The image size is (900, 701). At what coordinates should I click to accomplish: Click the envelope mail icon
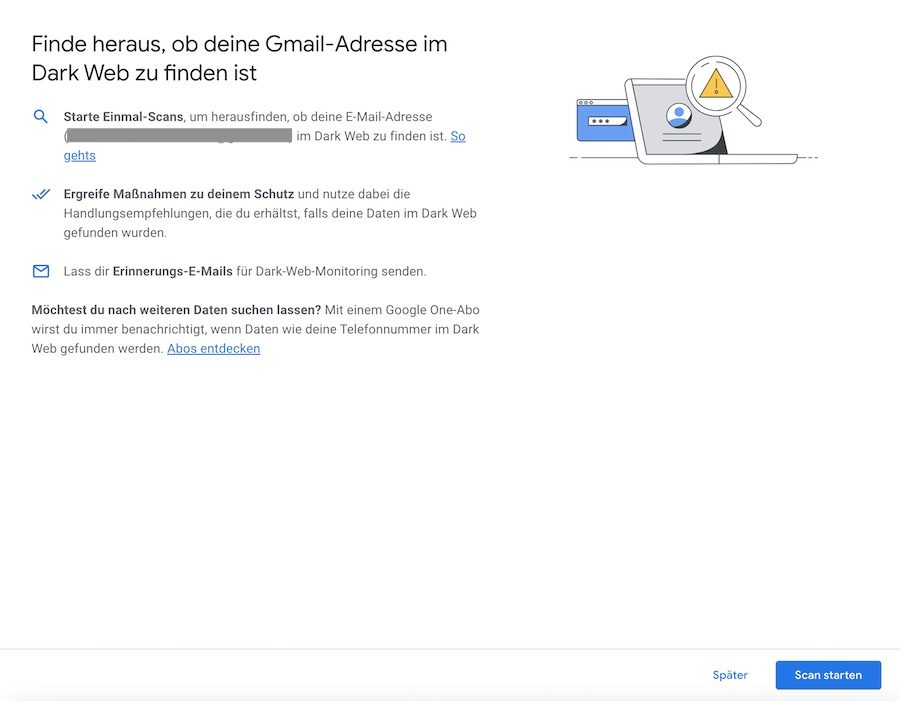coord(41,271)
